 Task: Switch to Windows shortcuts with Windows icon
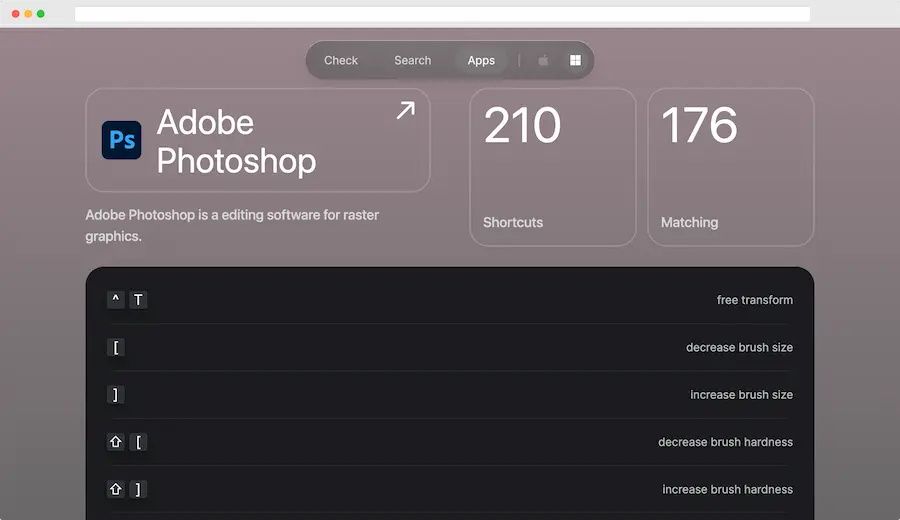click(x=575, y=60)
